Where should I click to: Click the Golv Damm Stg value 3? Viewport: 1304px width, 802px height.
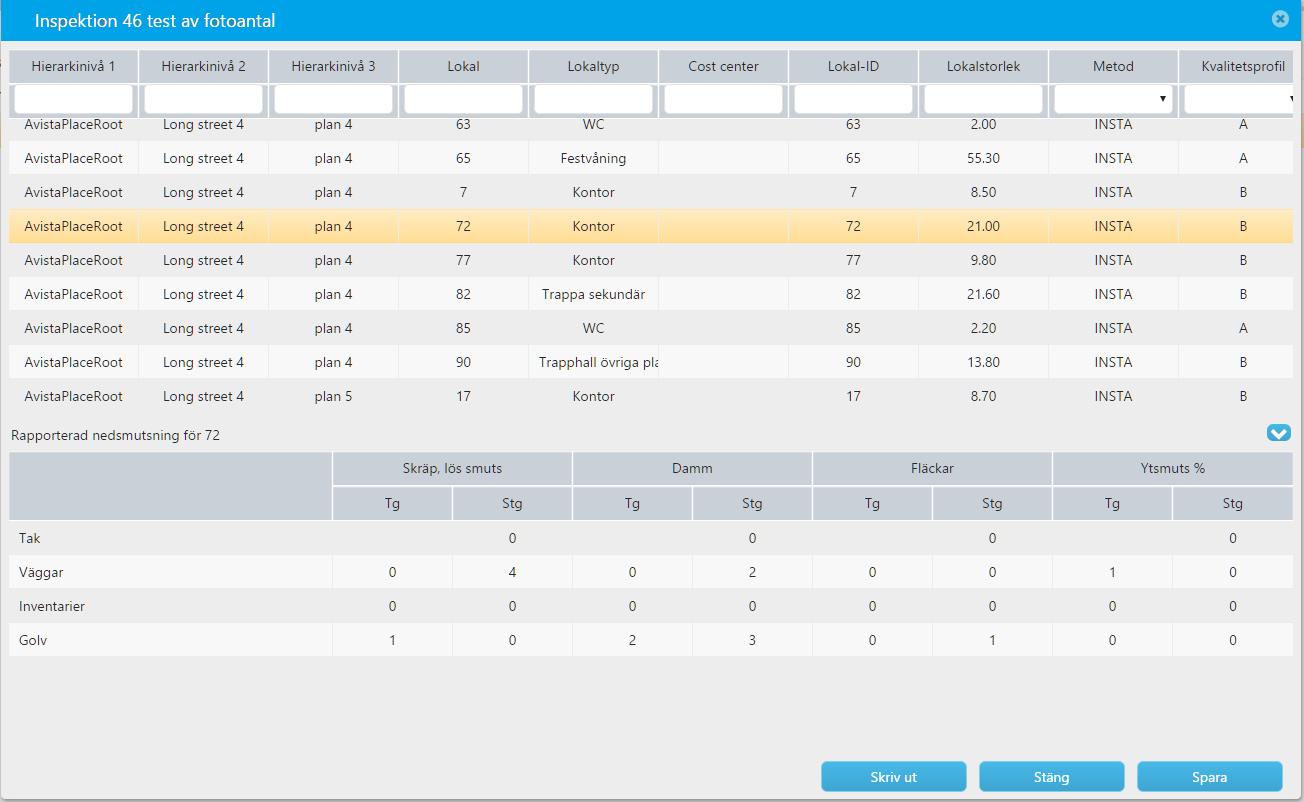coord(752,640)
